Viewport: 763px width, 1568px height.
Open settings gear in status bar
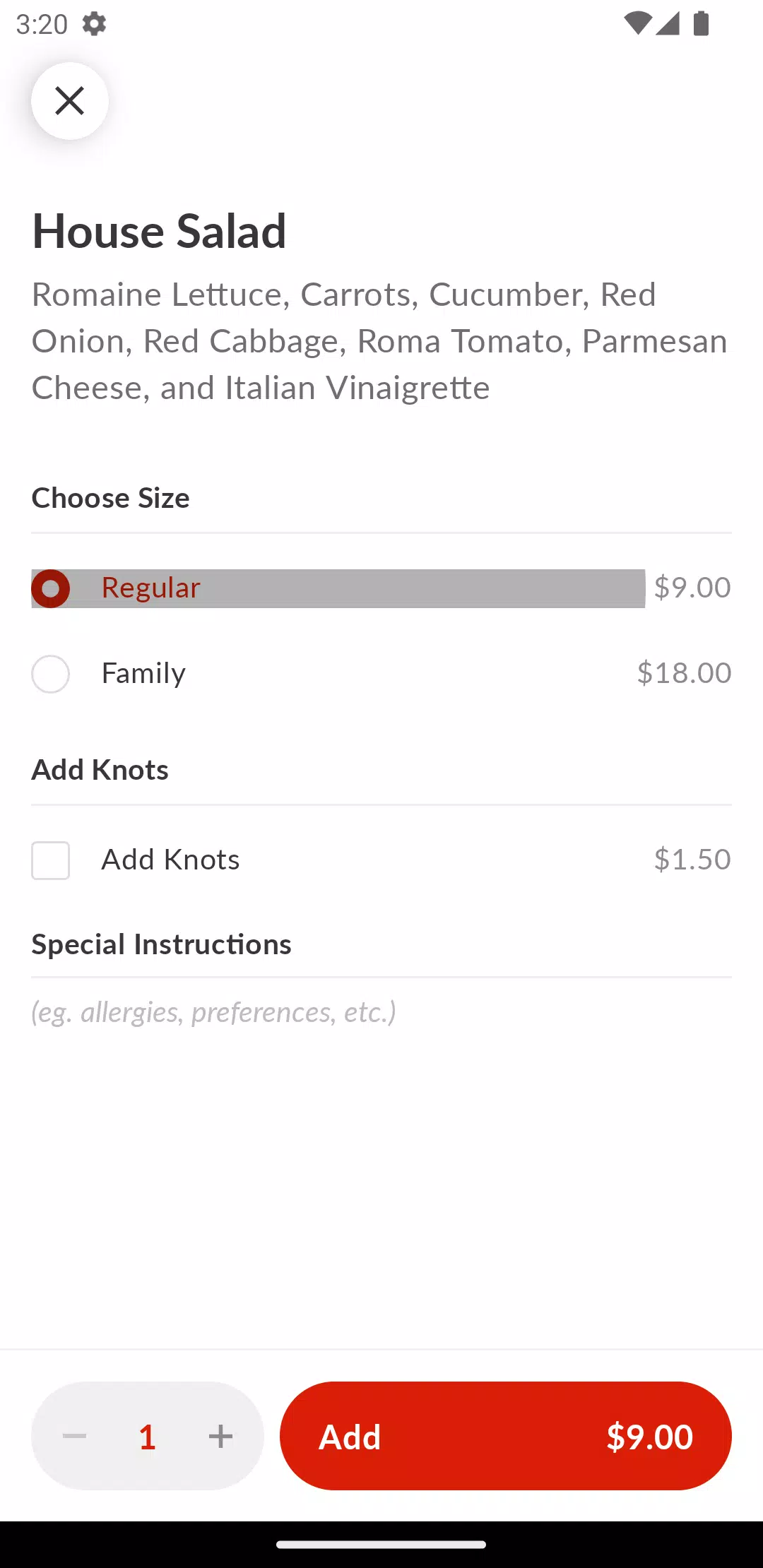94,24
